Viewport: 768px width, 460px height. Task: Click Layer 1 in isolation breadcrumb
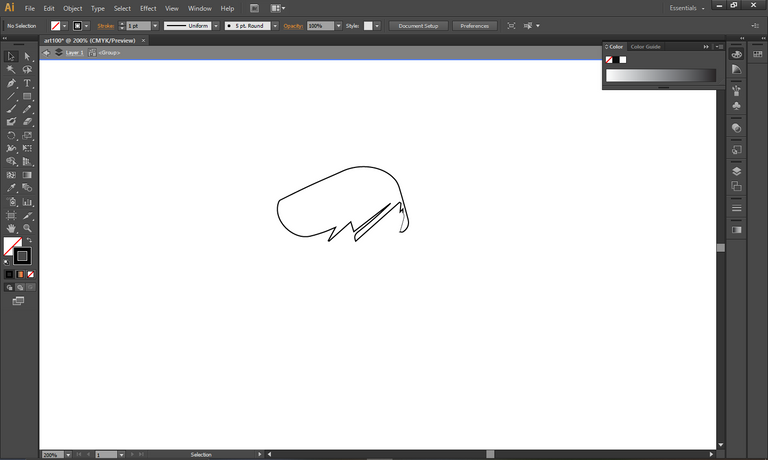click(x=74, y=52)
